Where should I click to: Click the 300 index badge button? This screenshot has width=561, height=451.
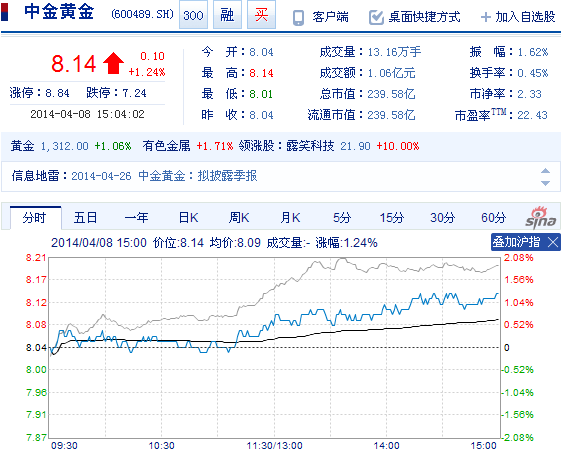(x=193, y=15)
